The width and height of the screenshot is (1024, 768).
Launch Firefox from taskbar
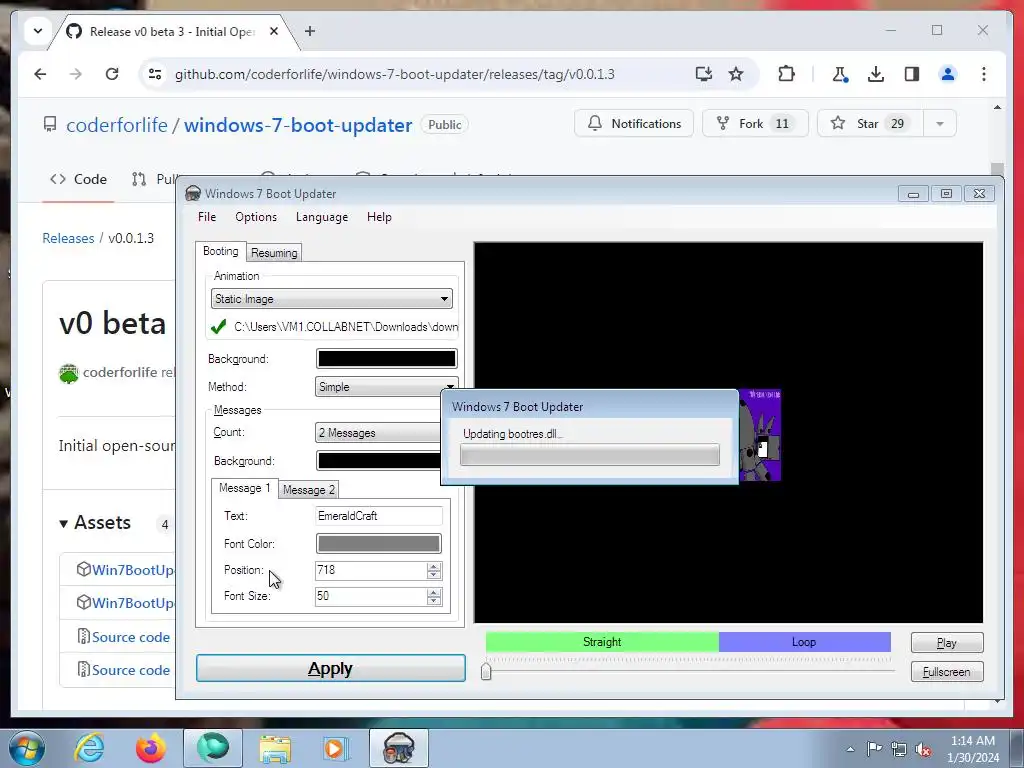[x=151, y=748]
